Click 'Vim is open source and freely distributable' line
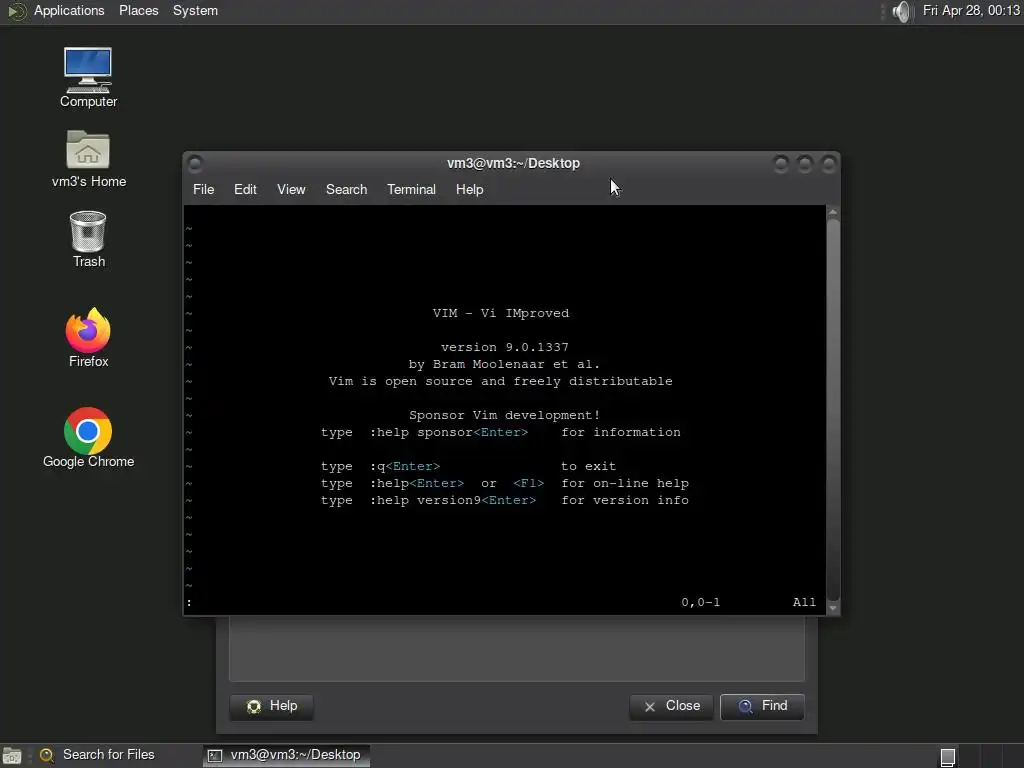The image size is (1024, 768). [501, 381]
